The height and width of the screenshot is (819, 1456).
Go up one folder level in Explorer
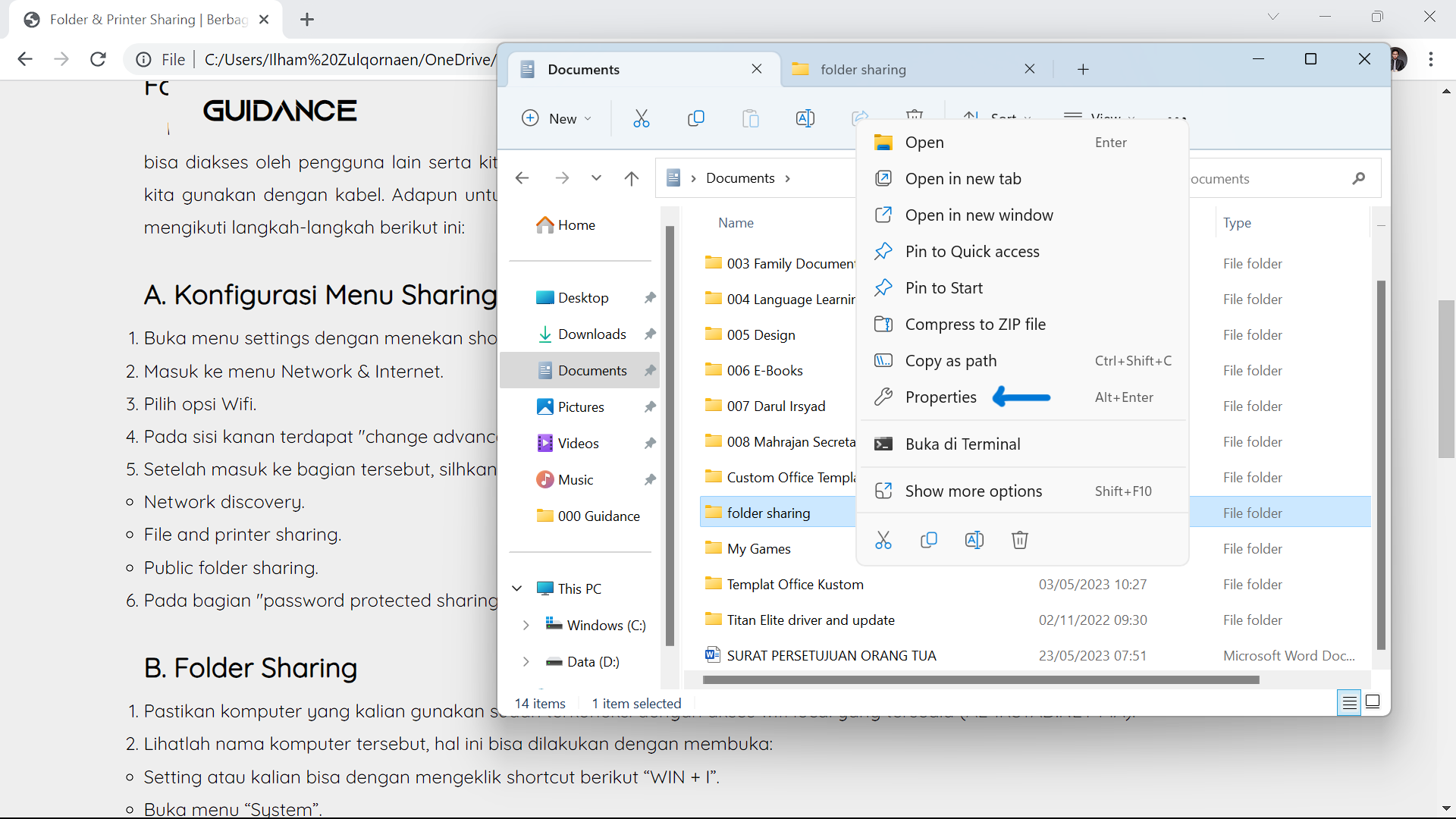coord(632,178)
